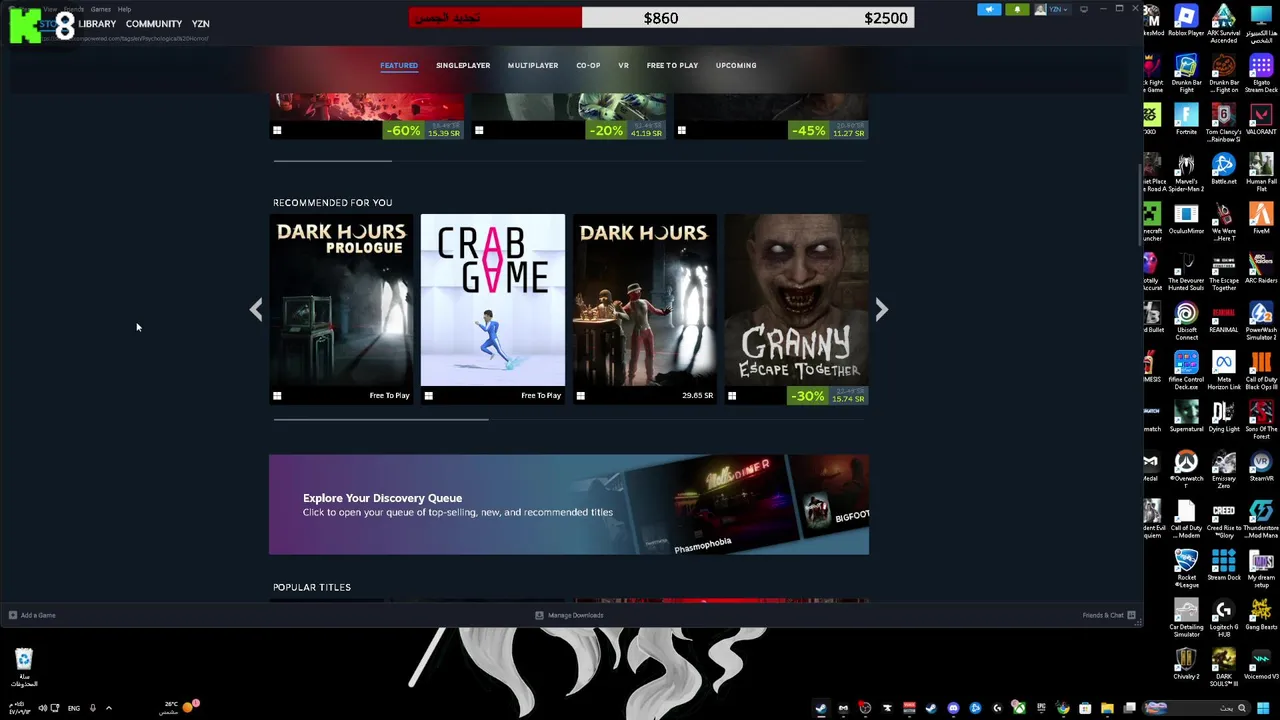Screen dimensions: 1280x720
Task: Open the ARK Survival Ascended desktop icon
Action: click(1224, 24)
